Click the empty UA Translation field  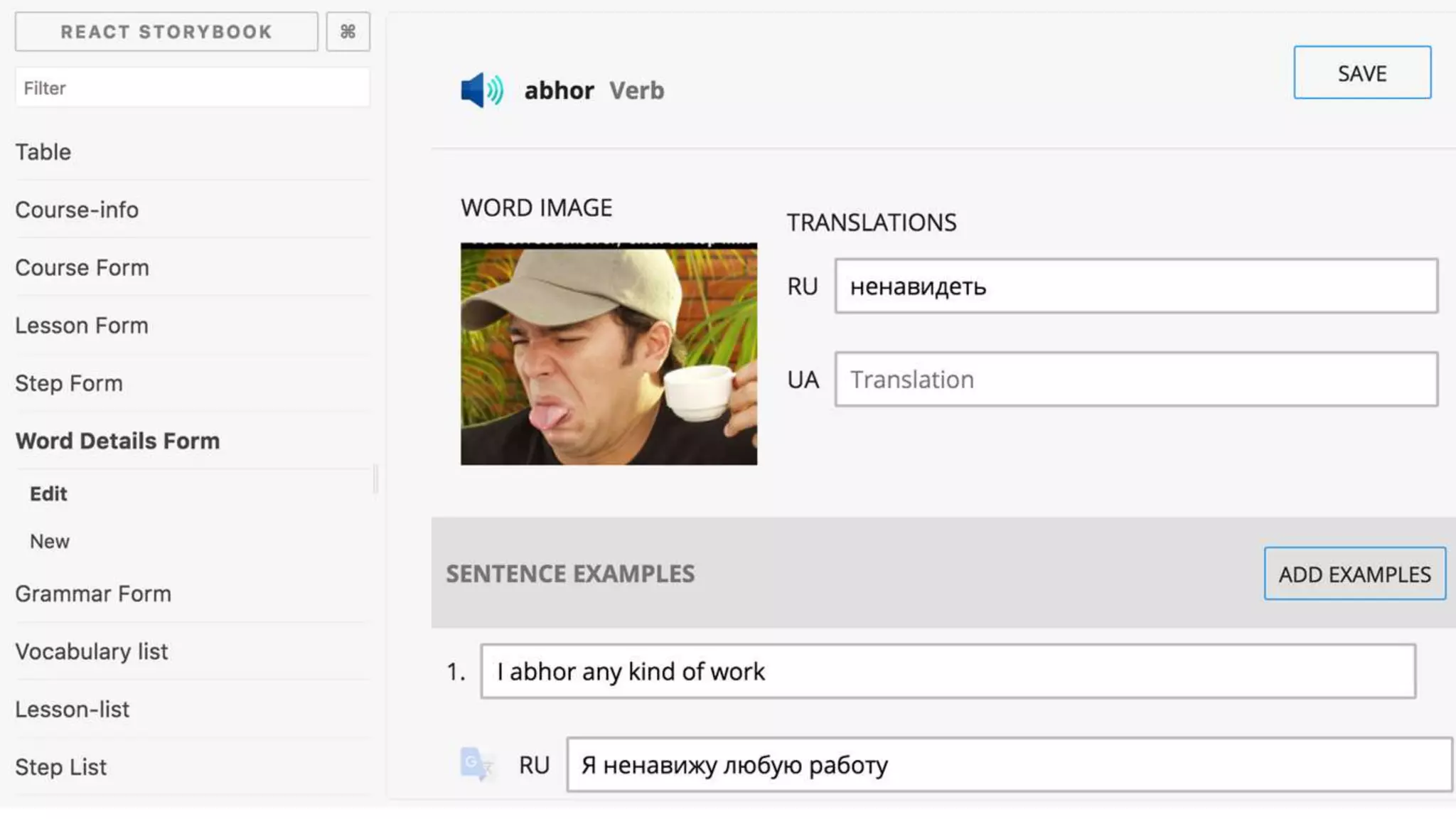tap(1135, 380)
